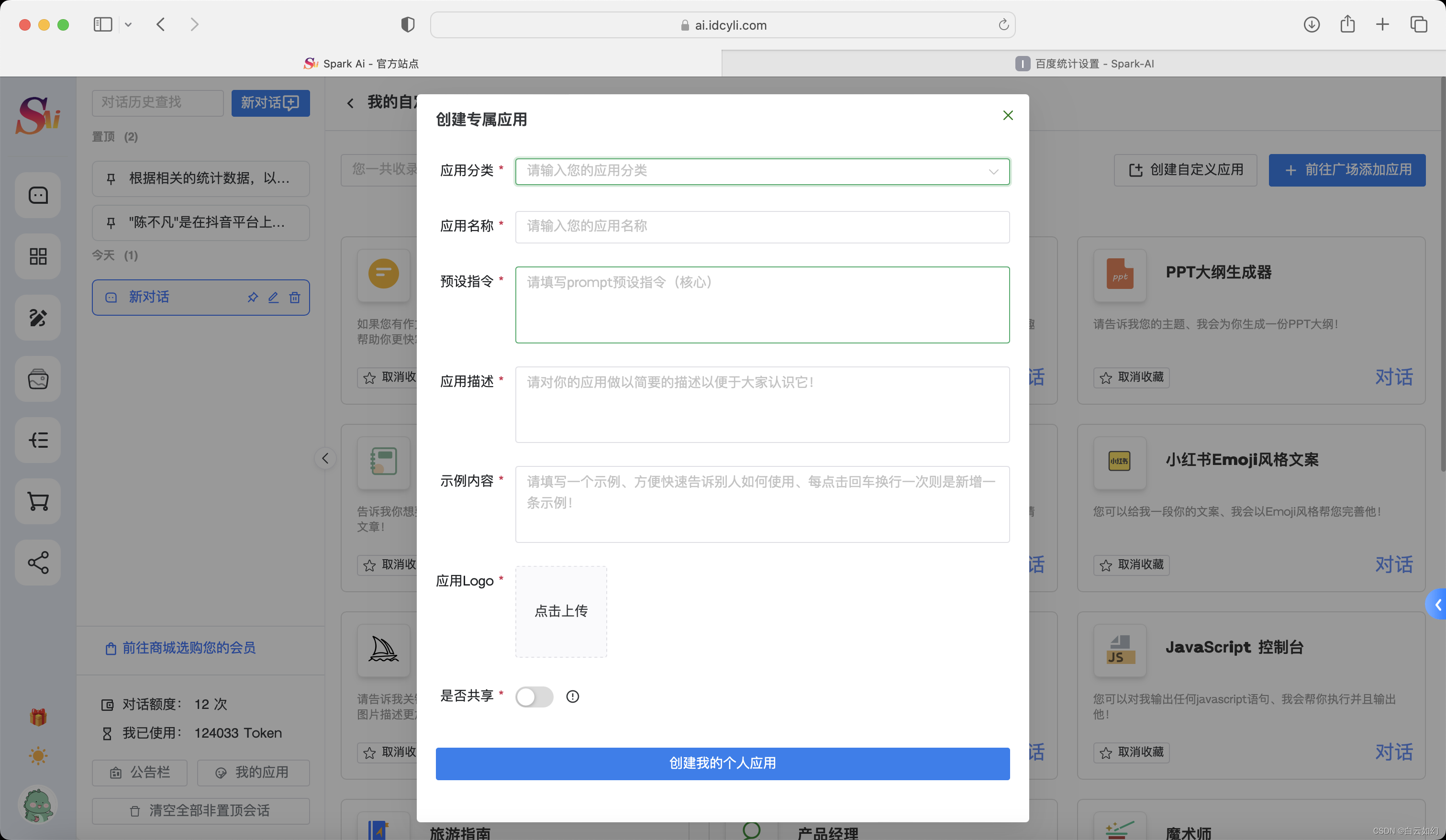The width and height of the screenshot is (1446, 840).
Task: Focus the 示例内容 textarea
Action: tap(762, 504)
